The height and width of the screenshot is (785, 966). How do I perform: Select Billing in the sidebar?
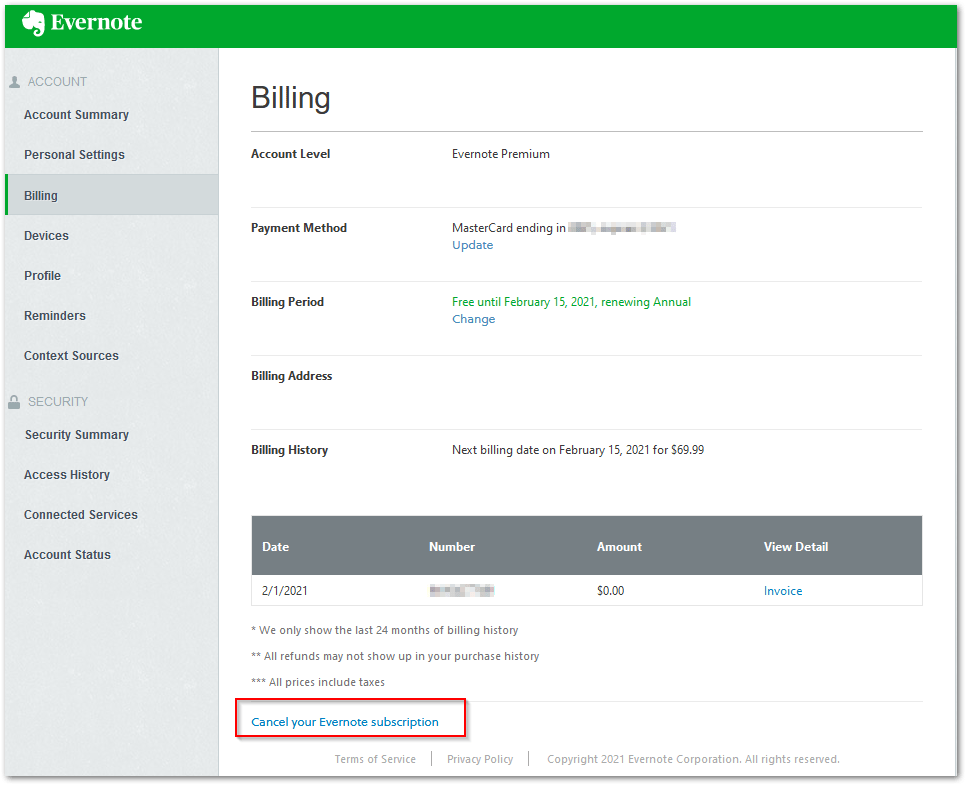[41, 196]
